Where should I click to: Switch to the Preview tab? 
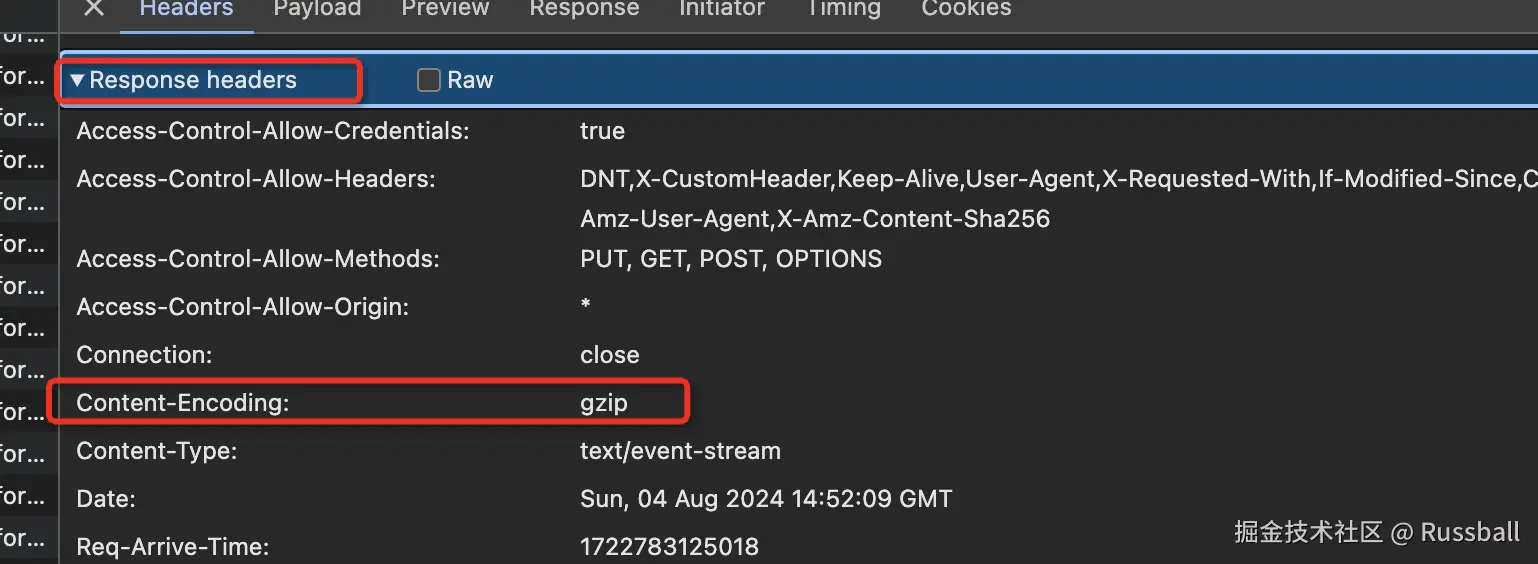click(x=445, y=9)
